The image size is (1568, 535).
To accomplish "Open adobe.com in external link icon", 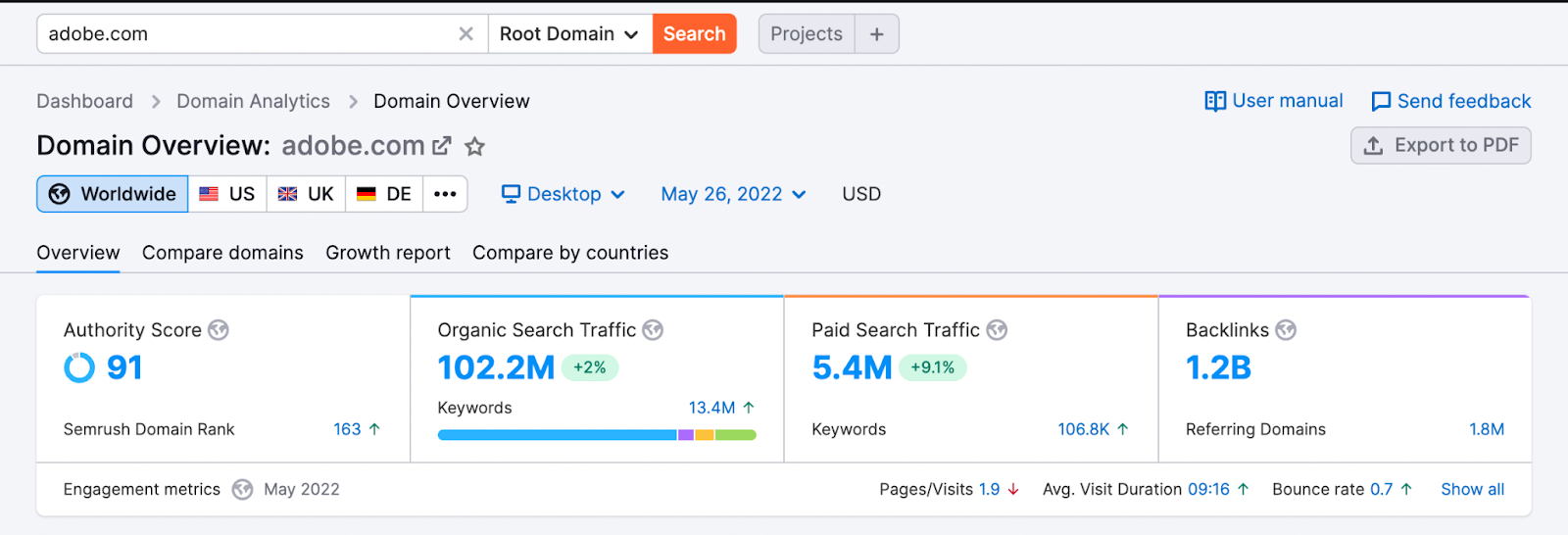I will pos(442,146).
